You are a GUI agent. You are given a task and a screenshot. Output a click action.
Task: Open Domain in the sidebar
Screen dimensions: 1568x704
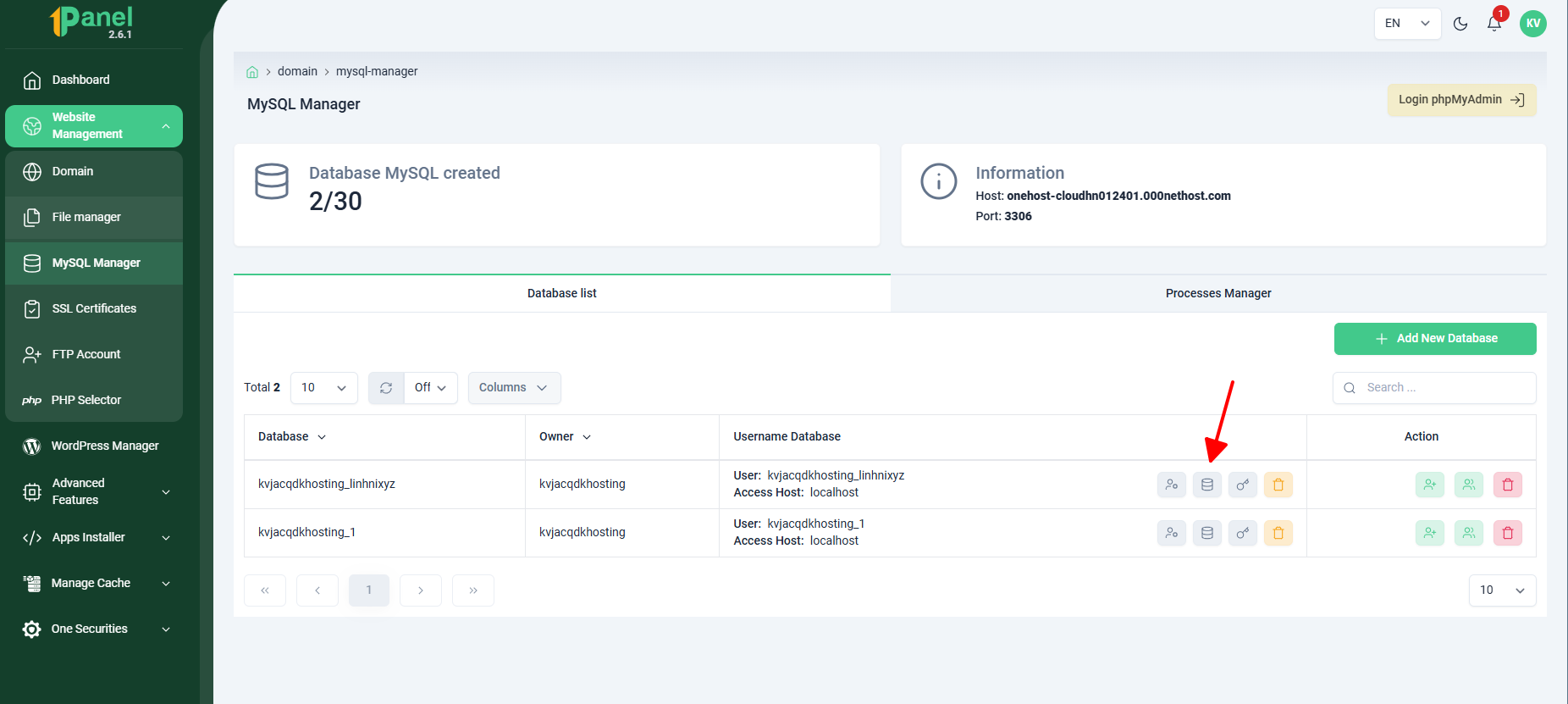[x=94, y=172]
